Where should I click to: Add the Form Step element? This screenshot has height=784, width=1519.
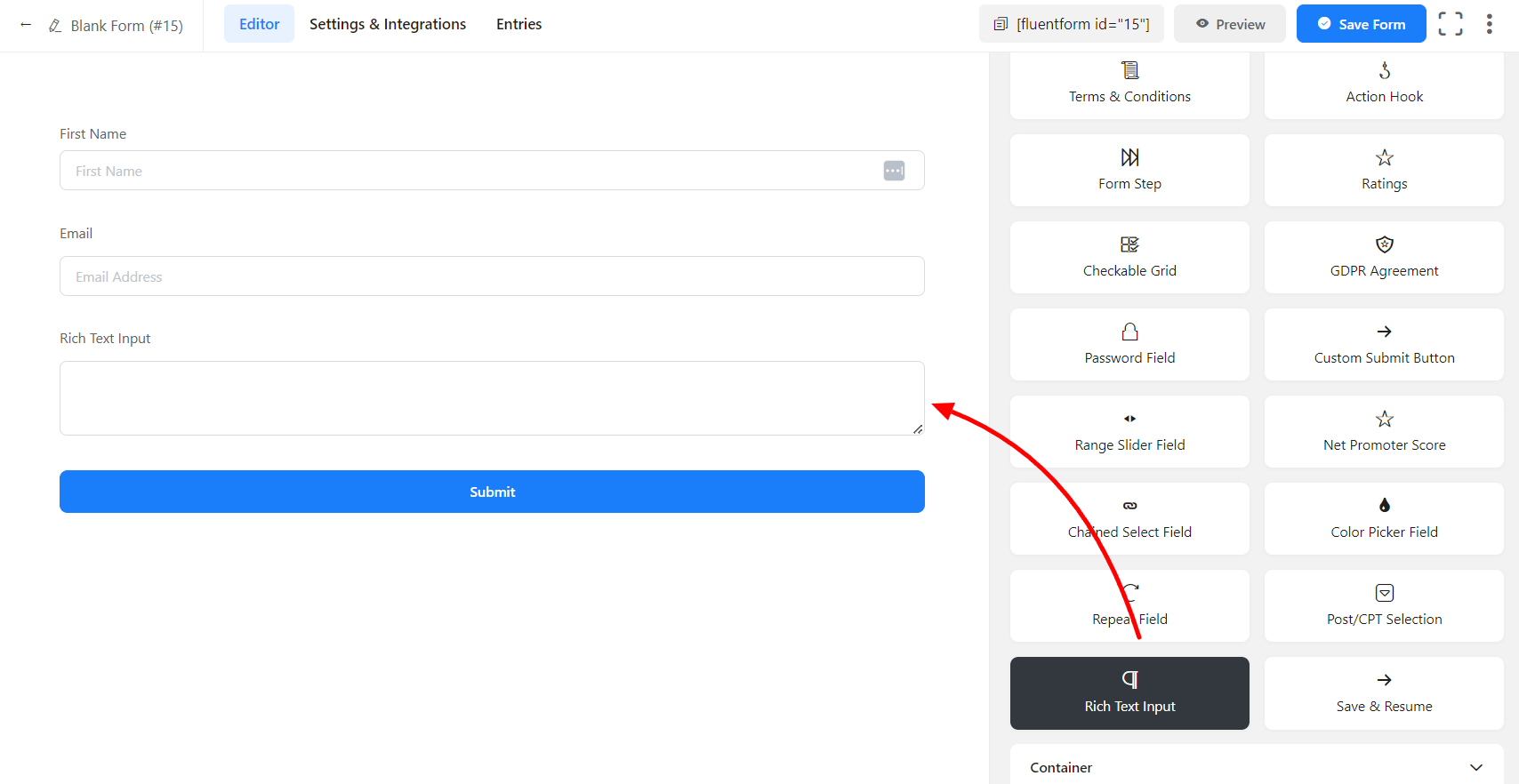click(x=1129, y=170)
